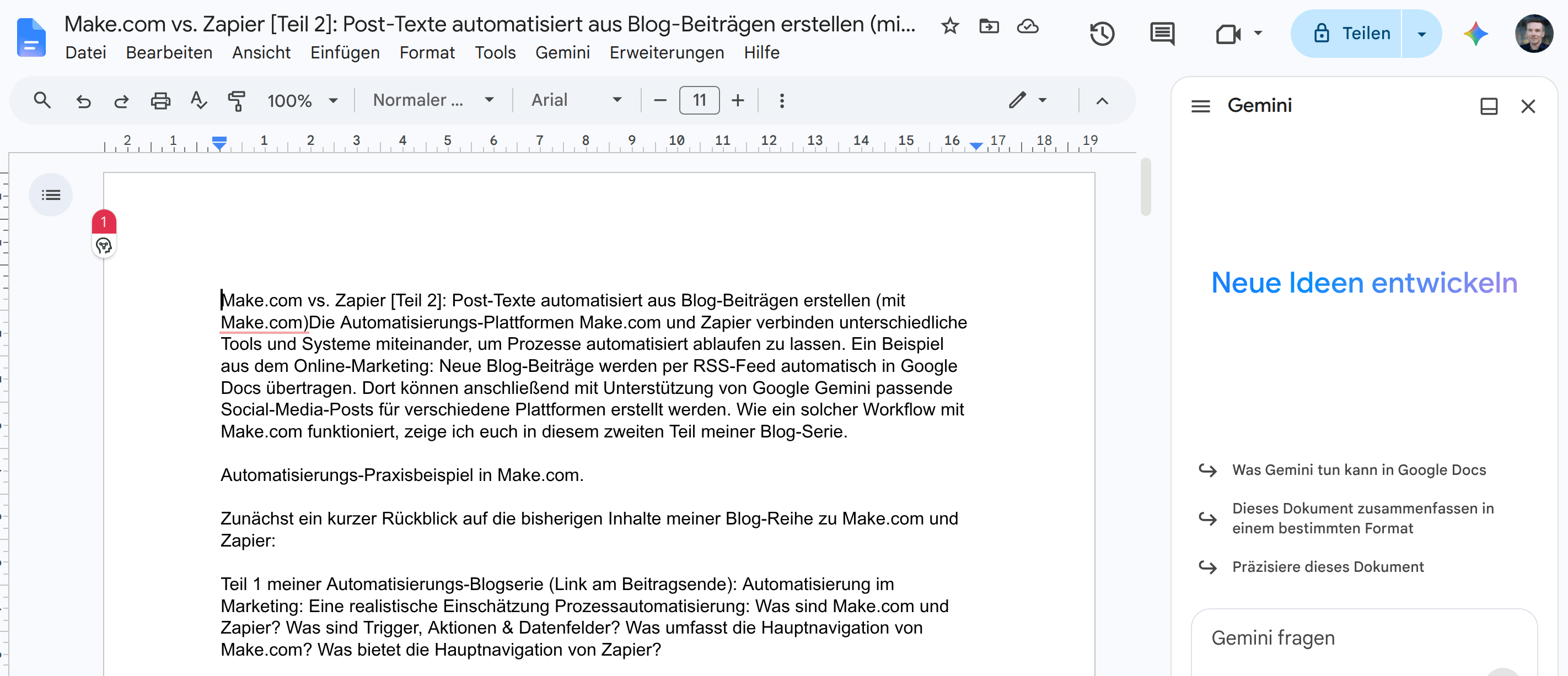Open Gemini sparkle icon in header

coord(1475,34)
